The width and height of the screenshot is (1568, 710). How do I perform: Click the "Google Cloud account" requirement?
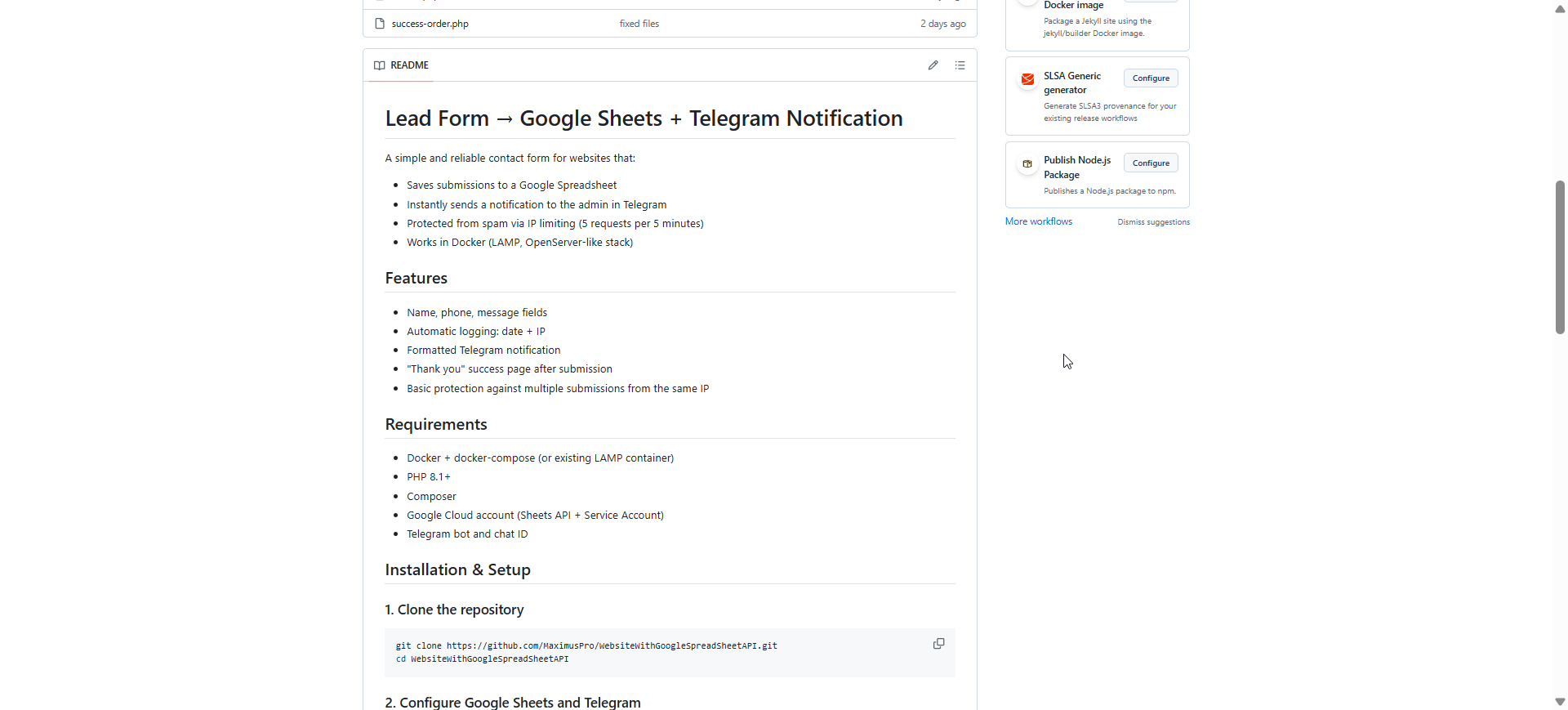[x=535, y=516]
